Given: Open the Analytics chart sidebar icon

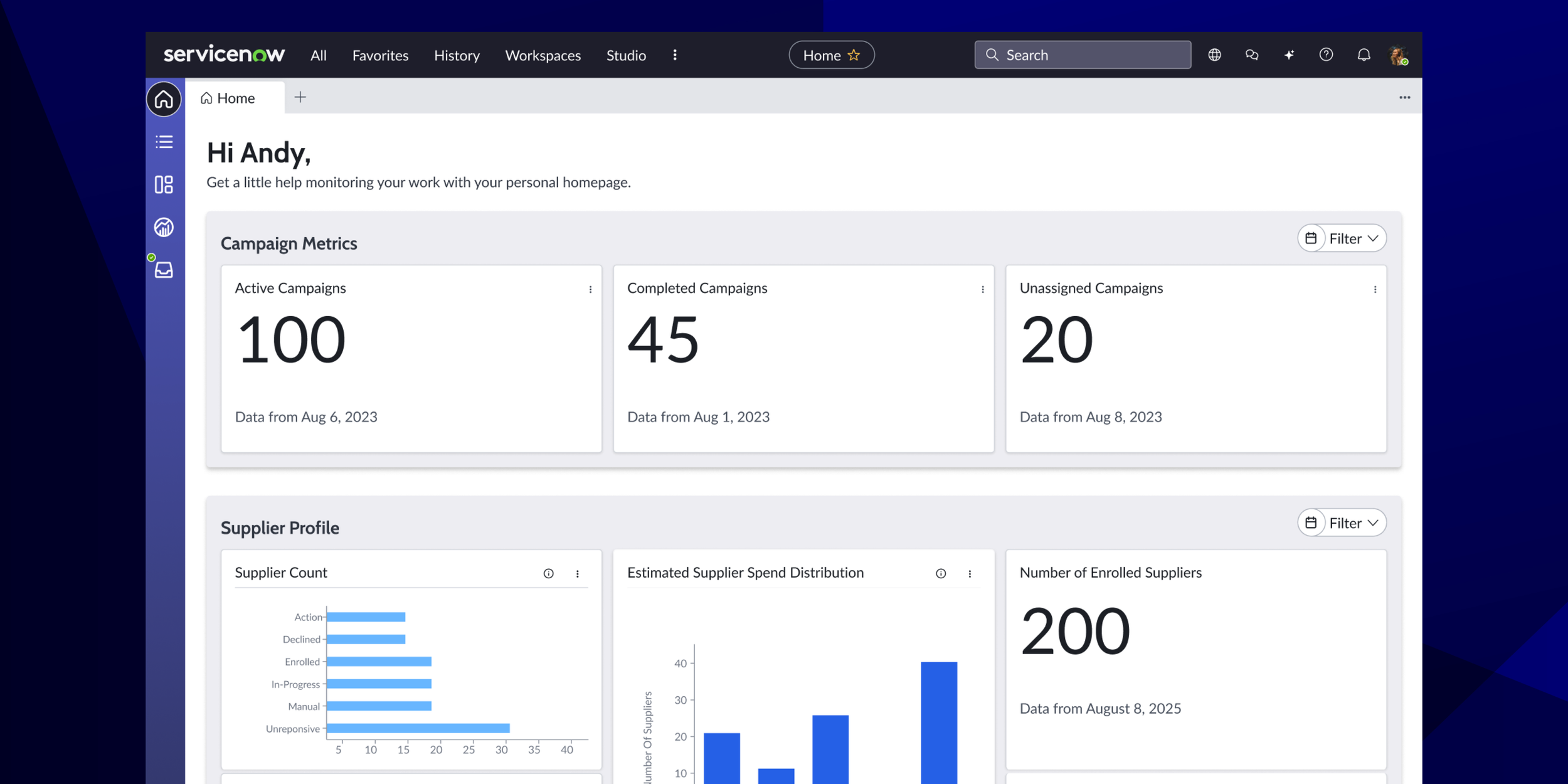Looking at the screenshot, I should (164, 227).
